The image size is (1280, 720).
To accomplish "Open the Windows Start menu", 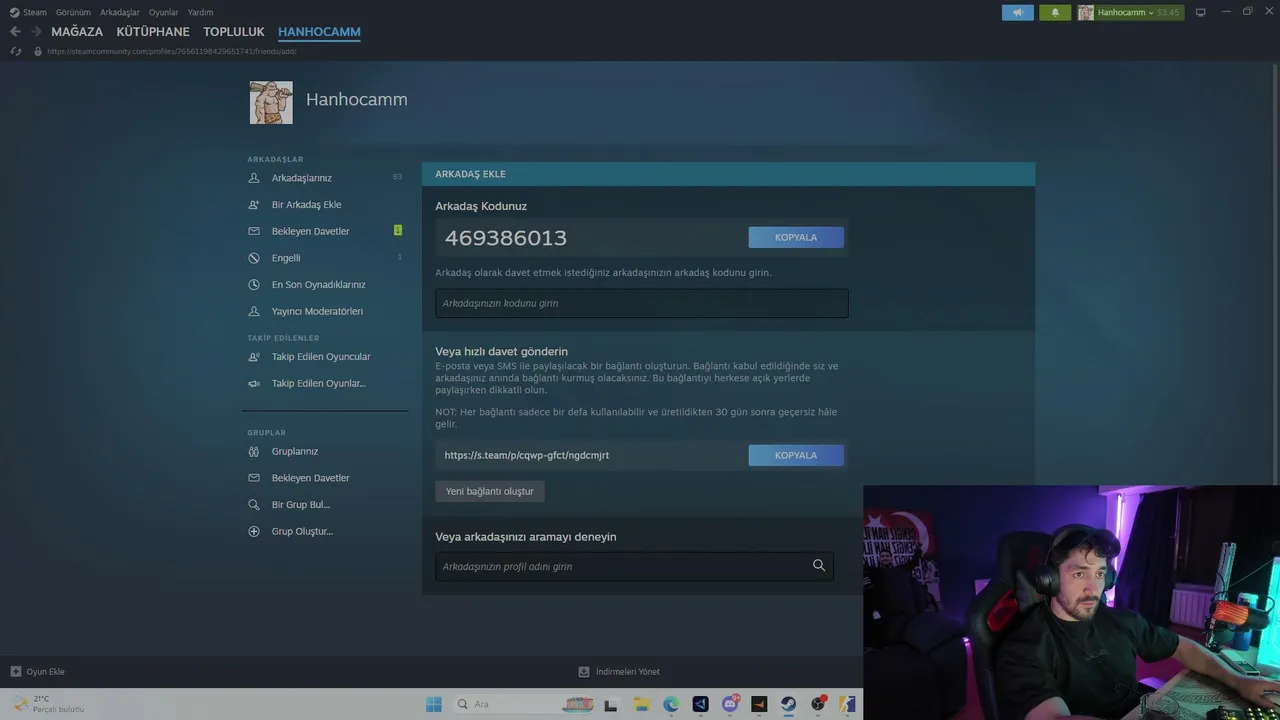I will pyautogui.click(x=433, y=704).
